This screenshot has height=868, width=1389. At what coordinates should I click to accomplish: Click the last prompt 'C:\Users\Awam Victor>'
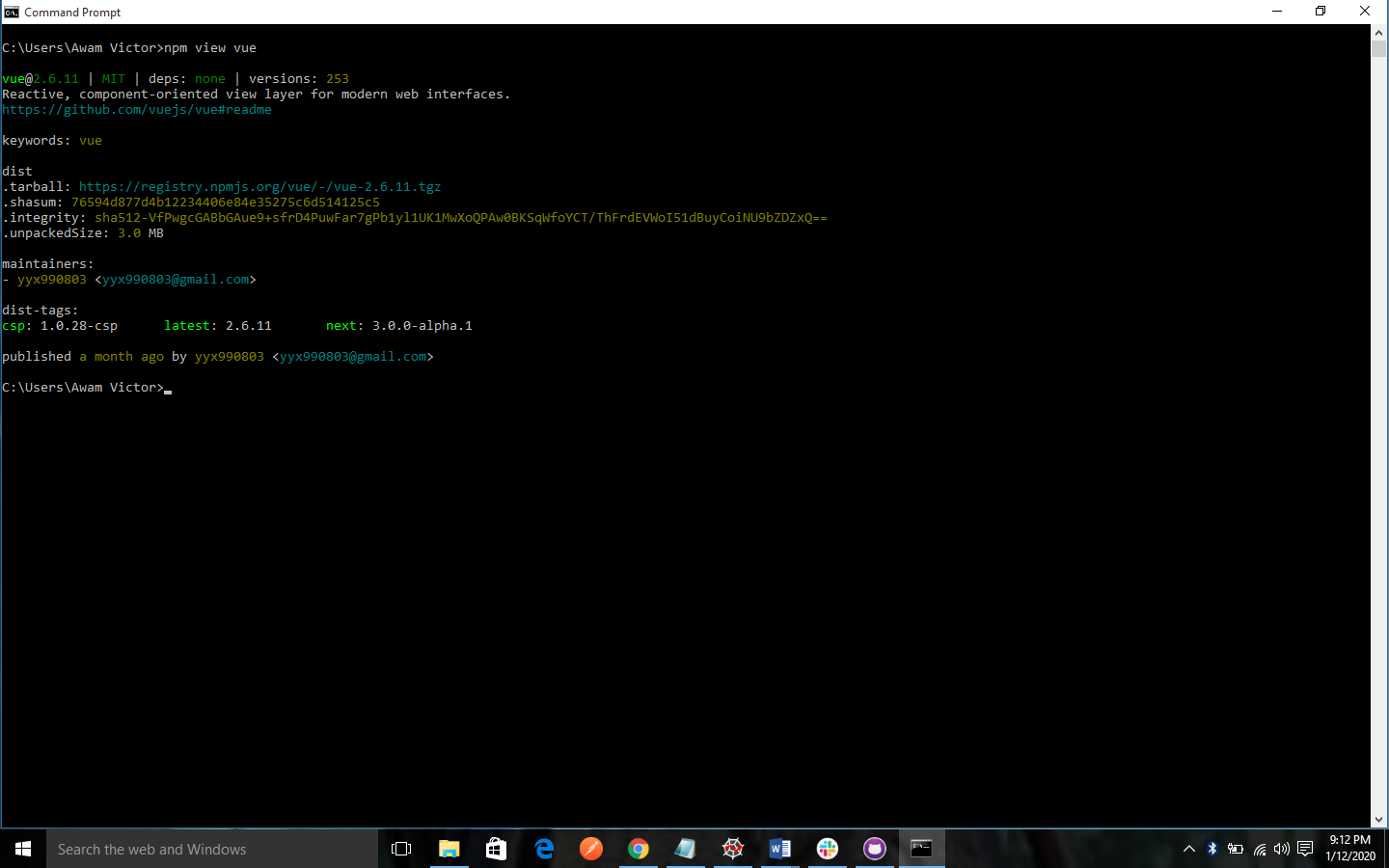pos(83,388)
